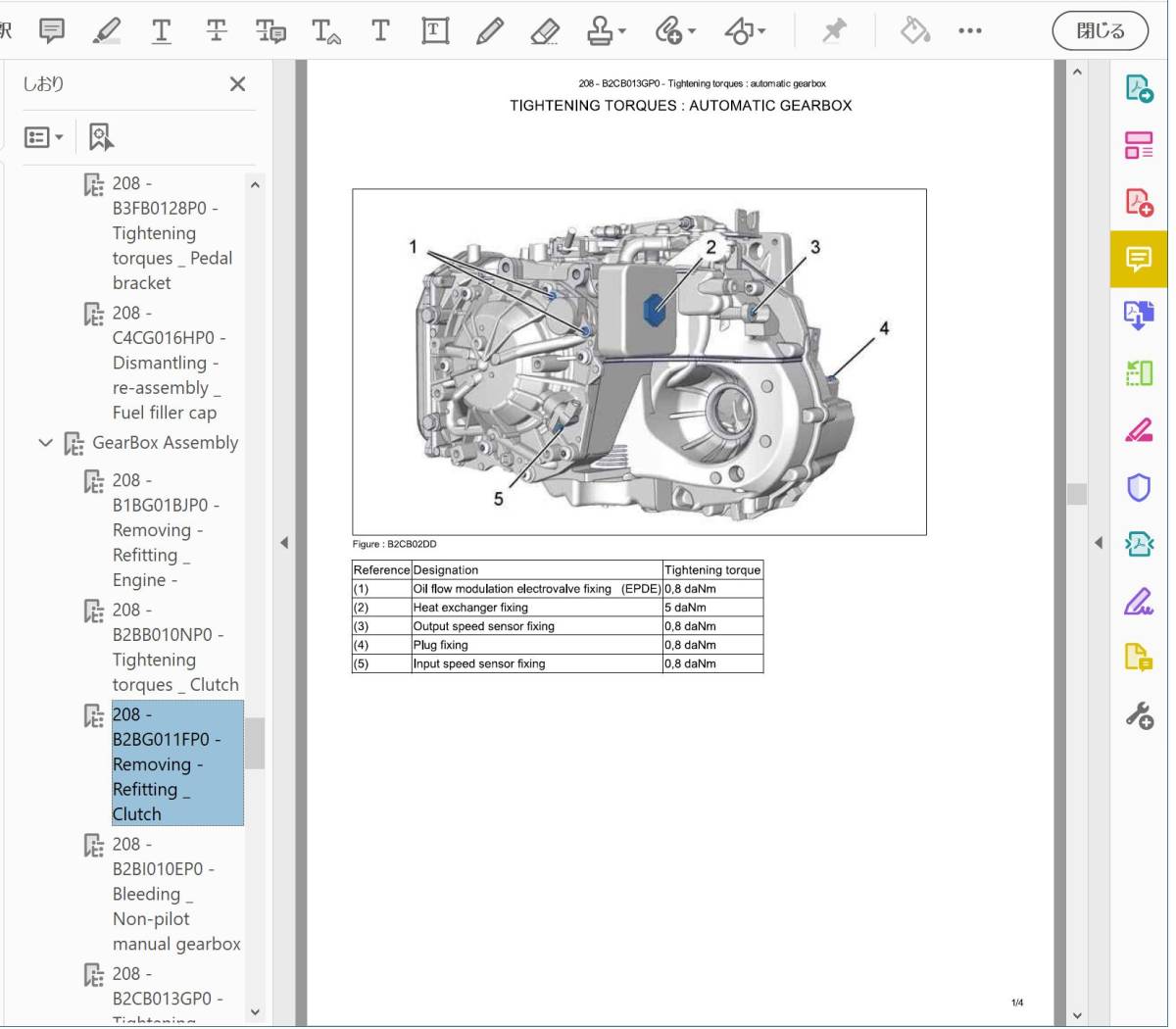1176x1029 pixels.
Task: Click the 'Figure : B2CB02DD' caption
Action: pos(395,544)
